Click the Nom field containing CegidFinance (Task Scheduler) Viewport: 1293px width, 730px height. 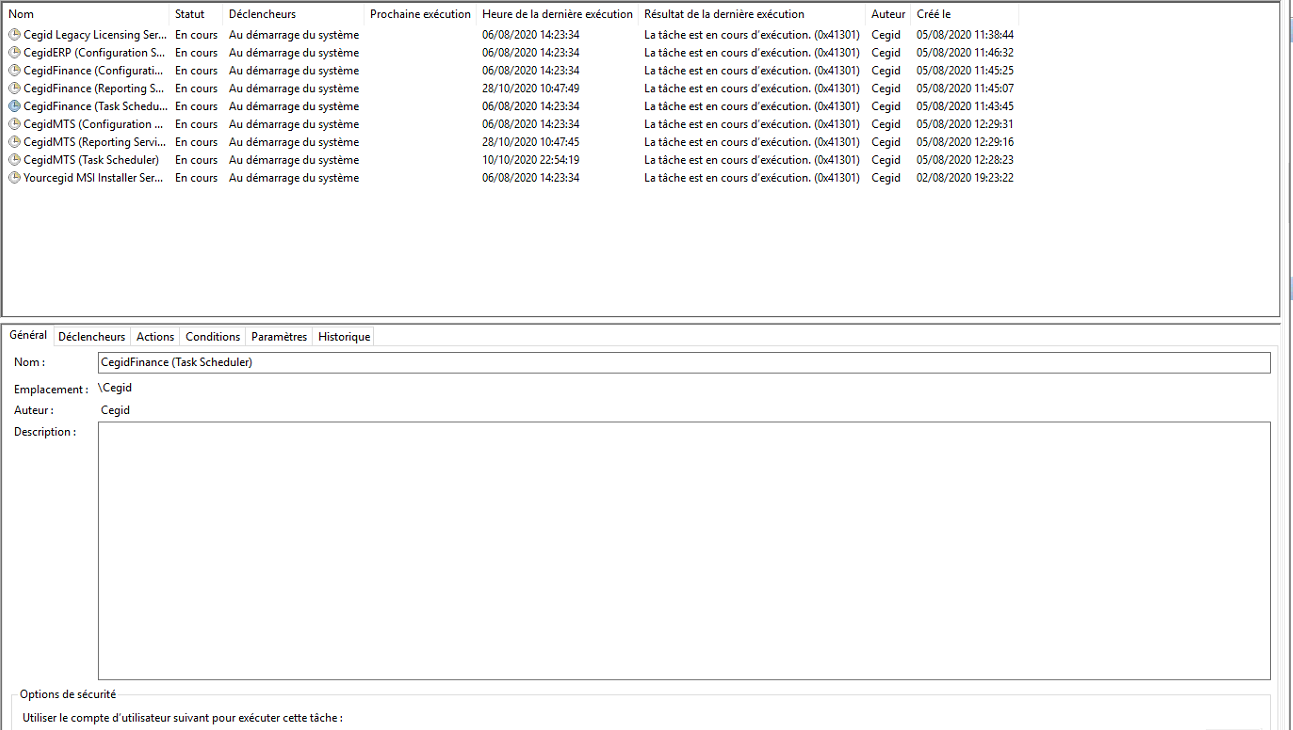[x=684, y=362]
